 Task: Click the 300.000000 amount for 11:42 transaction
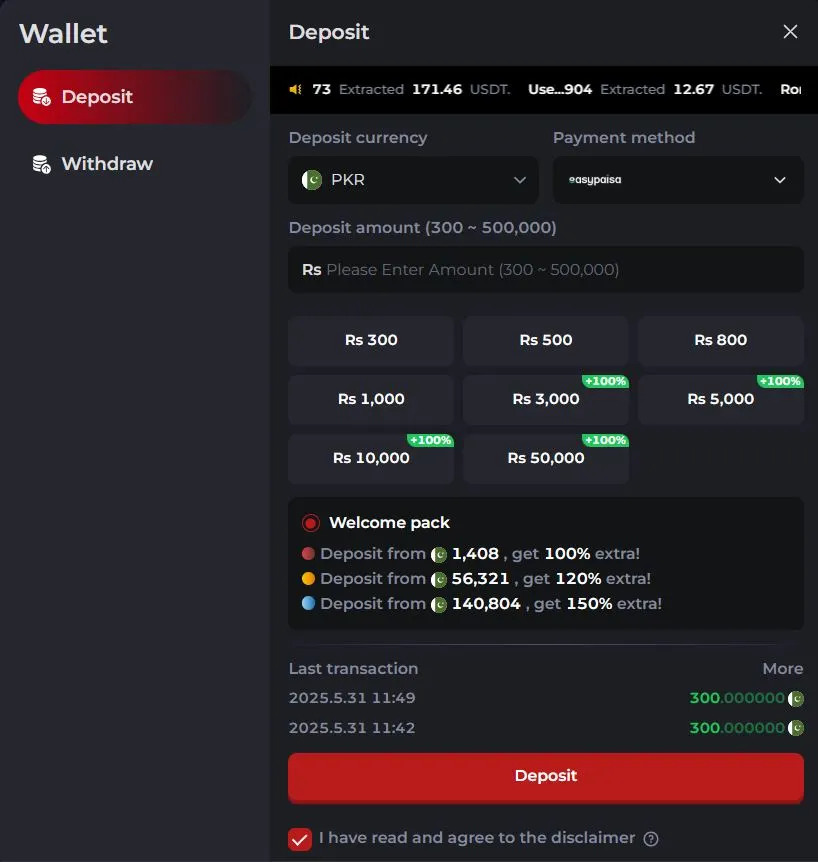[x=737, y=728]
